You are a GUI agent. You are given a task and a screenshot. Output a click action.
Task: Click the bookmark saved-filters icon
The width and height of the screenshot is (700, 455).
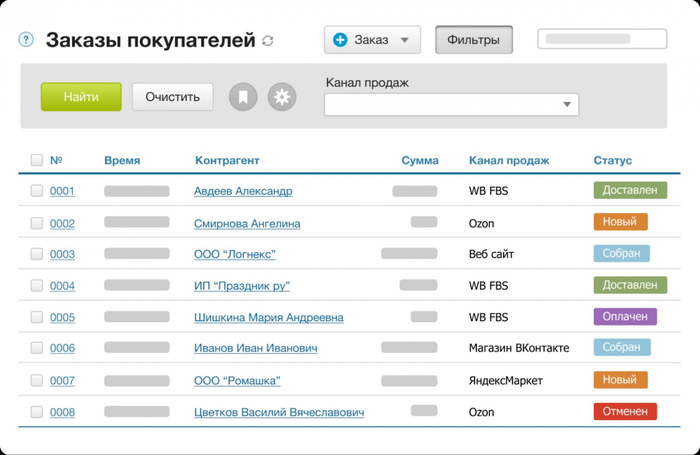pyautogui.click(x=243, y=97)
